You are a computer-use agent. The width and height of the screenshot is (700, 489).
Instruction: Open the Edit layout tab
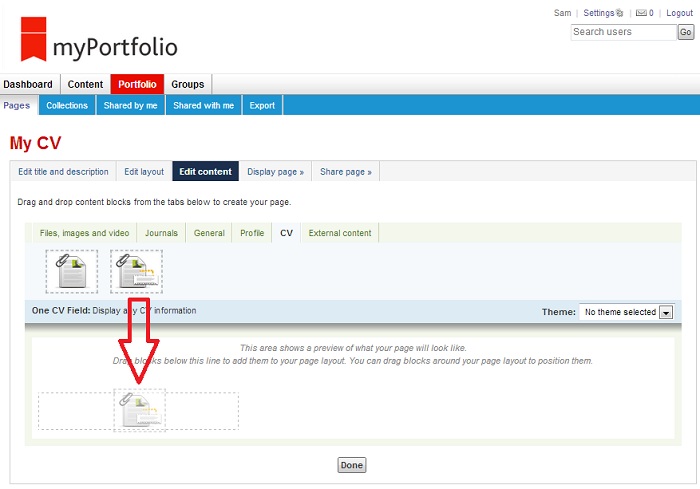pyautogui.click(x=144, y=171)
